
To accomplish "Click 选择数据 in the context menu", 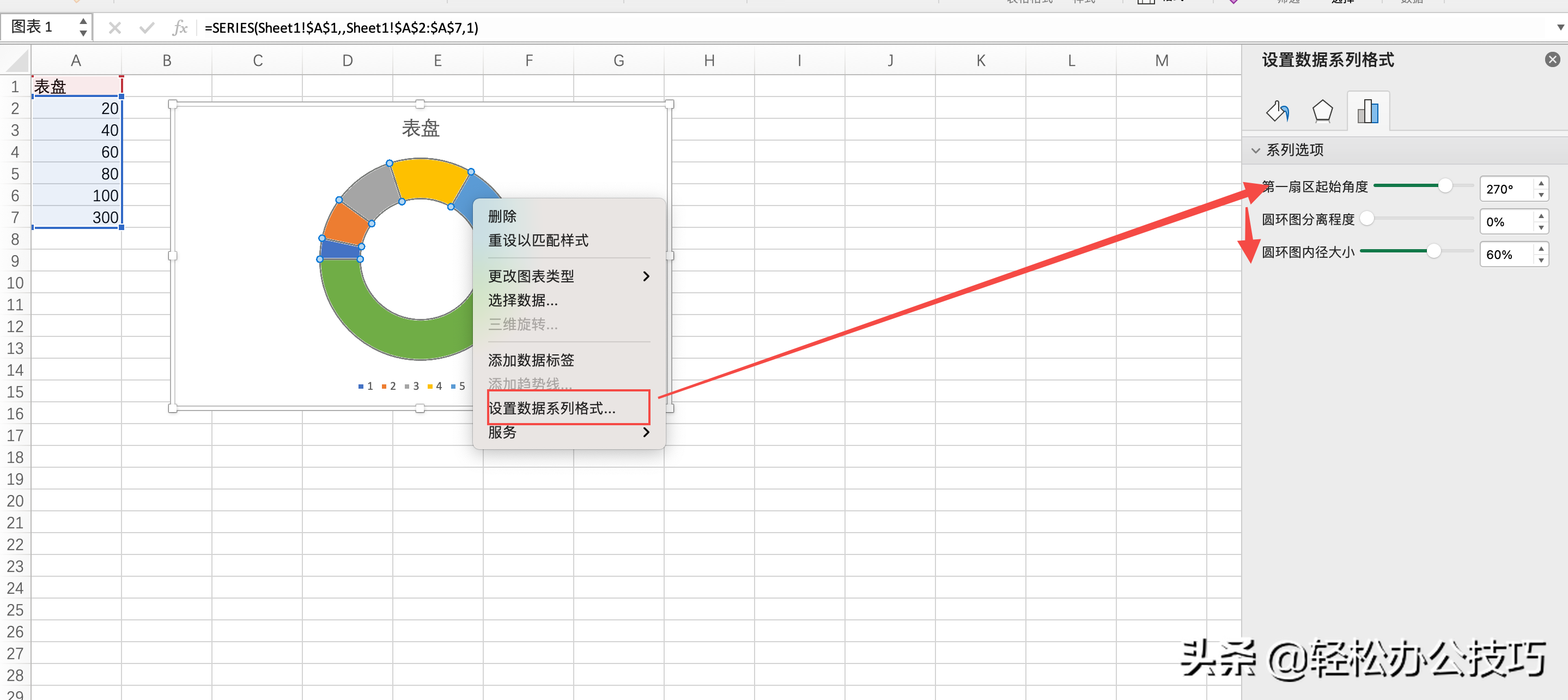I will click(x=523, y=300).
